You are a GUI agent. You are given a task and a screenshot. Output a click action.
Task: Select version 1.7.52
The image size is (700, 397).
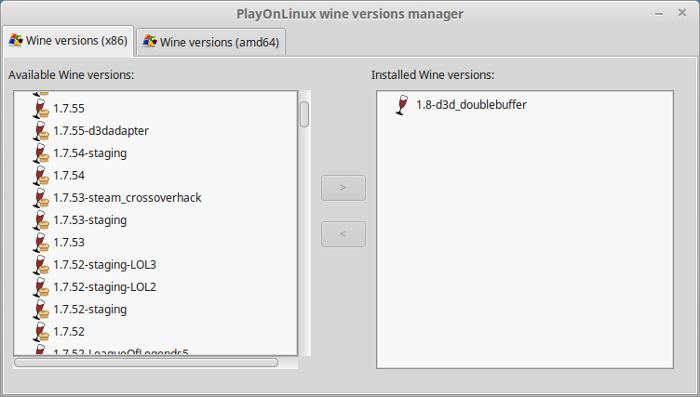coord(69,332)
